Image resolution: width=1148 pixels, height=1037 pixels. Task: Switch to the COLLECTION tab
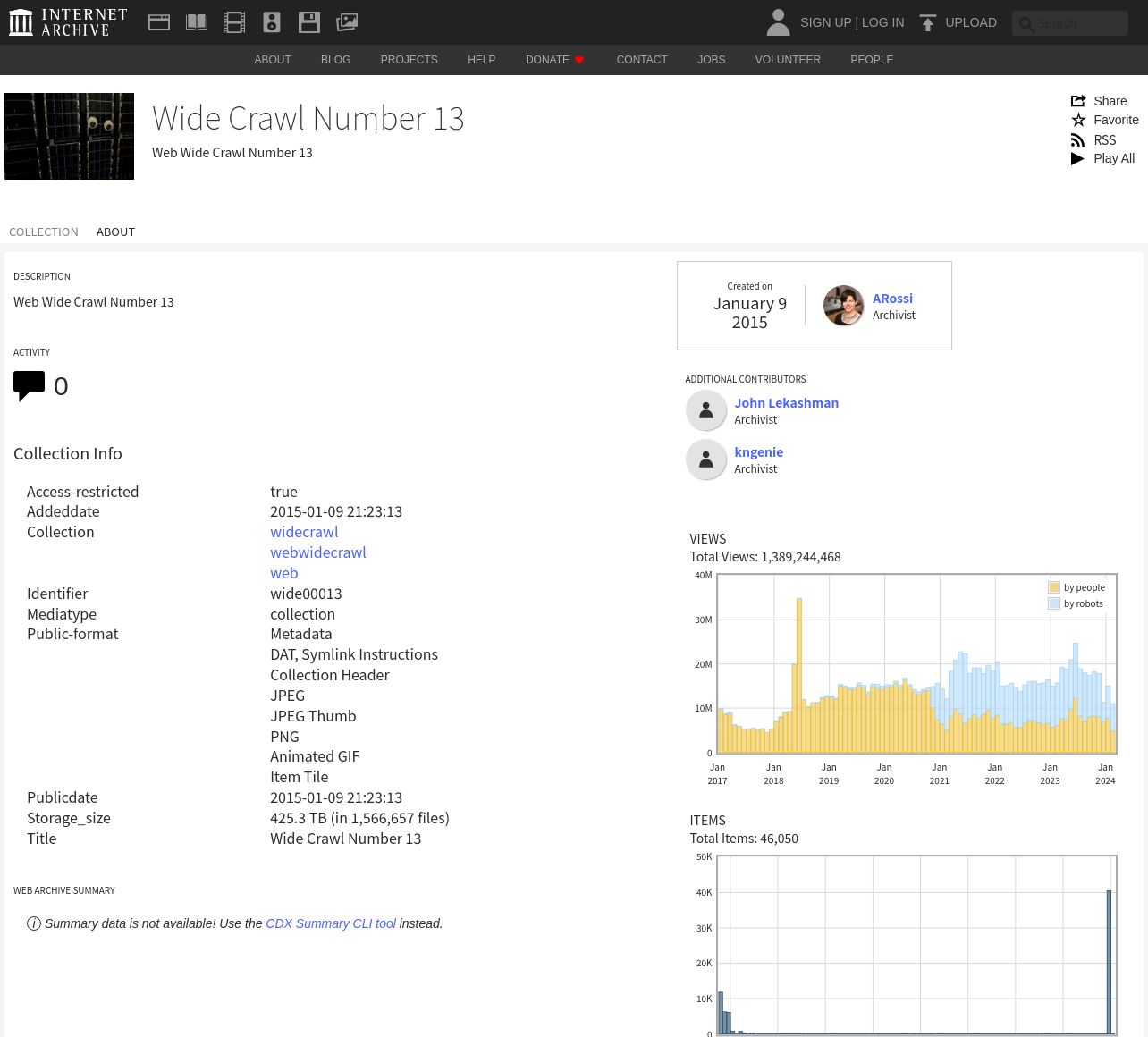click(44, 232)
